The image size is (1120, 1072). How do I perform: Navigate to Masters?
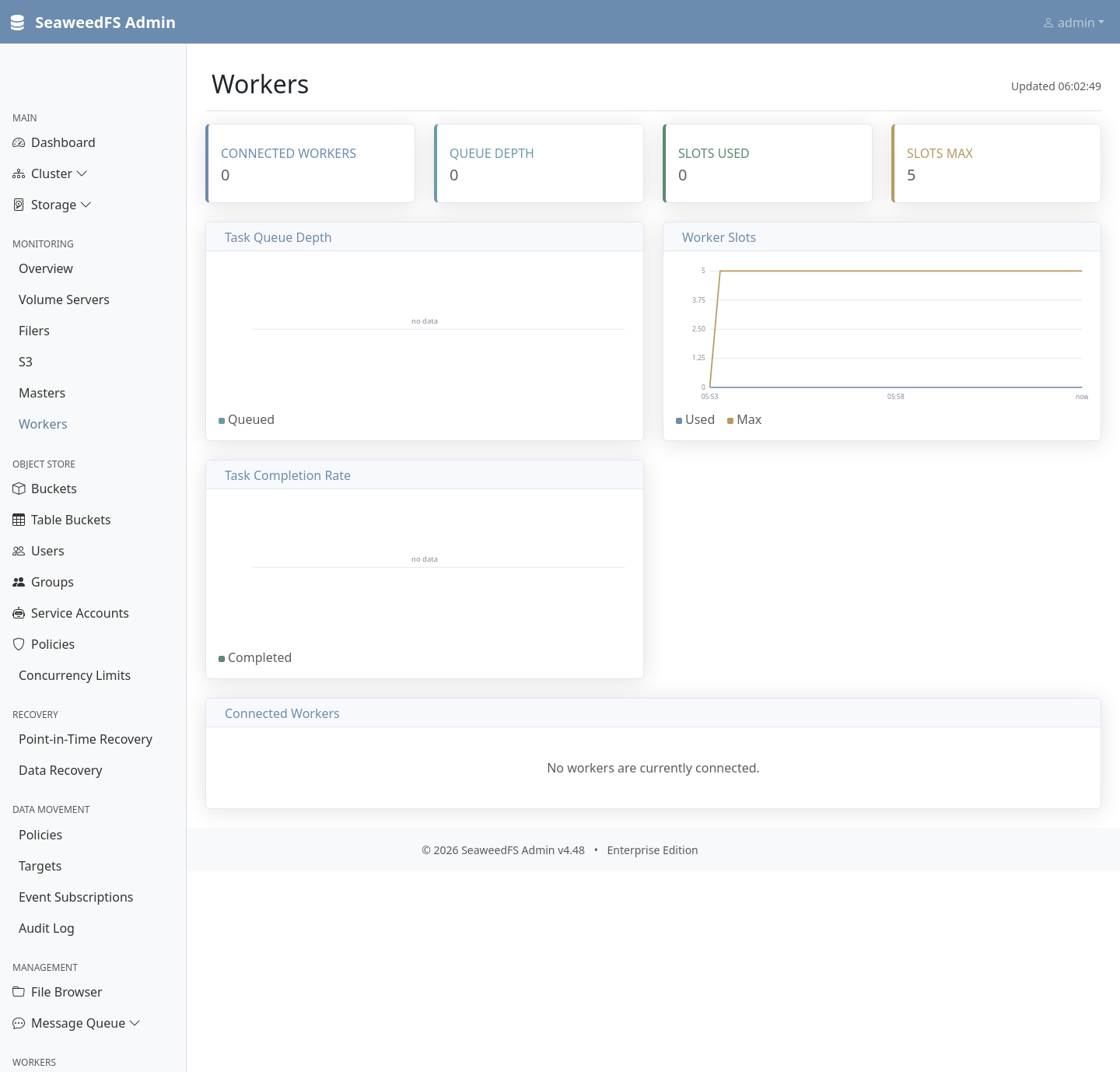(42, 393)
